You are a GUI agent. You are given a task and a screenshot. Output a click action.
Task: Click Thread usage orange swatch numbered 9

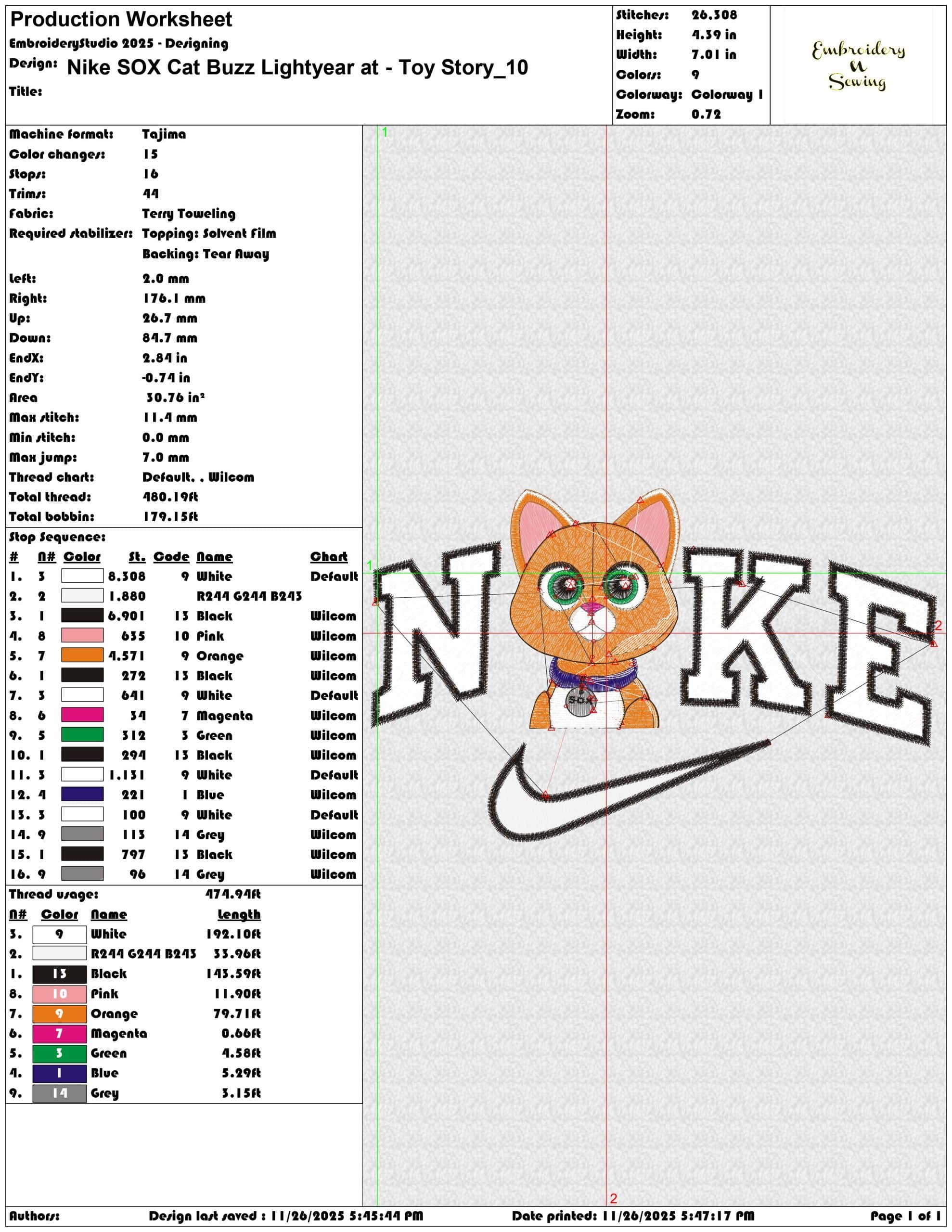tap(60, 1014)
